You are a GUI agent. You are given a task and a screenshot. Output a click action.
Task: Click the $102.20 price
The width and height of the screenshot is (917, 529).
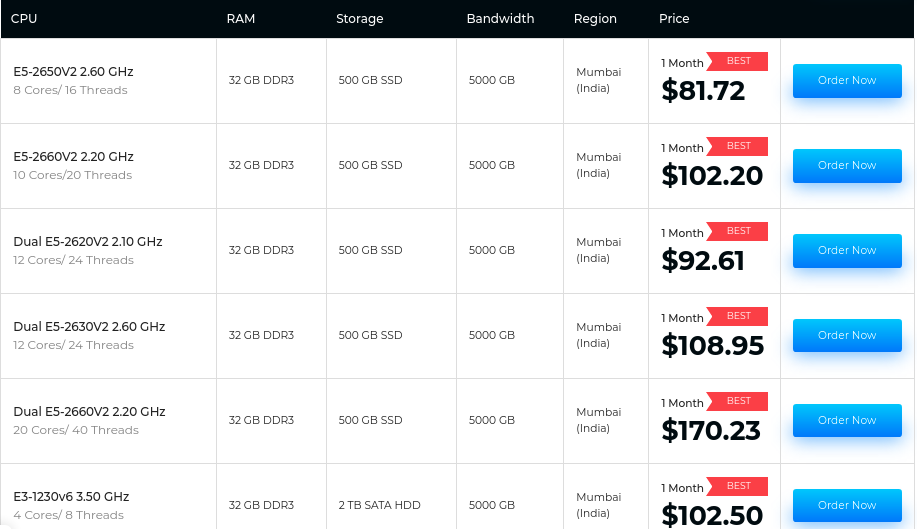pos(712,177)
